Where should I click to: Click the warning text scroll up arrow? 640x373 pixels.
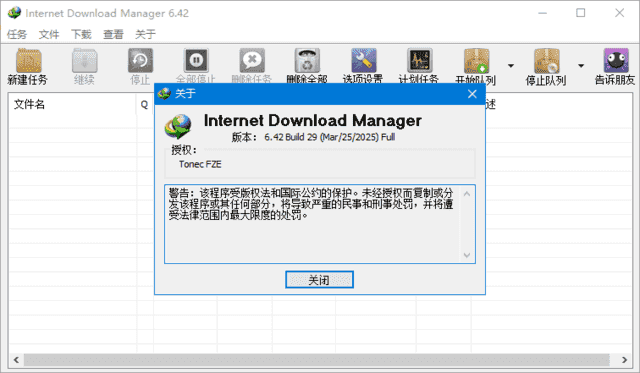click(467, 194)
